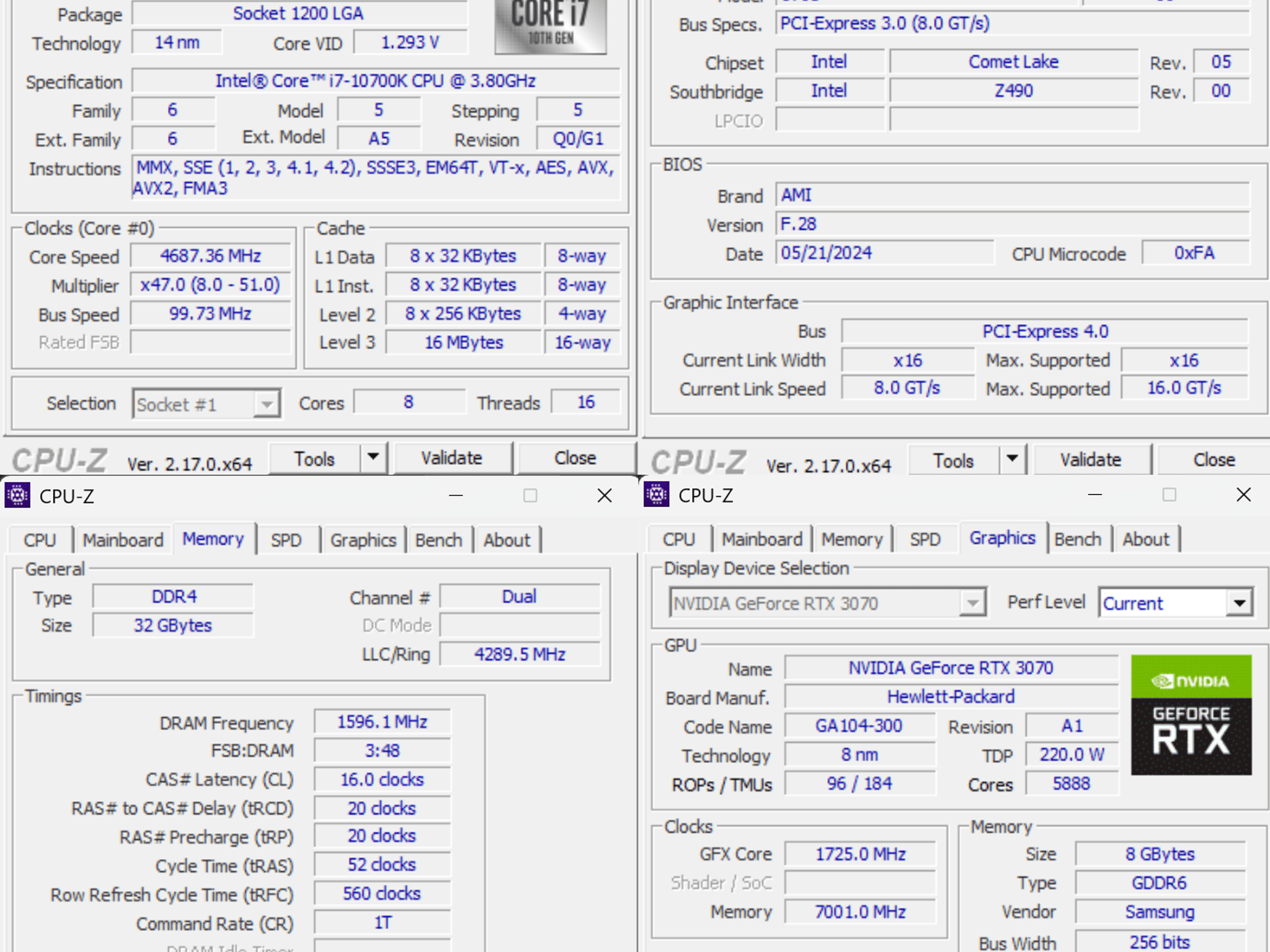Click the GFX Core 1725.0 MHz value
Screen dimensions: 1270x952
[x=861, y=854]
